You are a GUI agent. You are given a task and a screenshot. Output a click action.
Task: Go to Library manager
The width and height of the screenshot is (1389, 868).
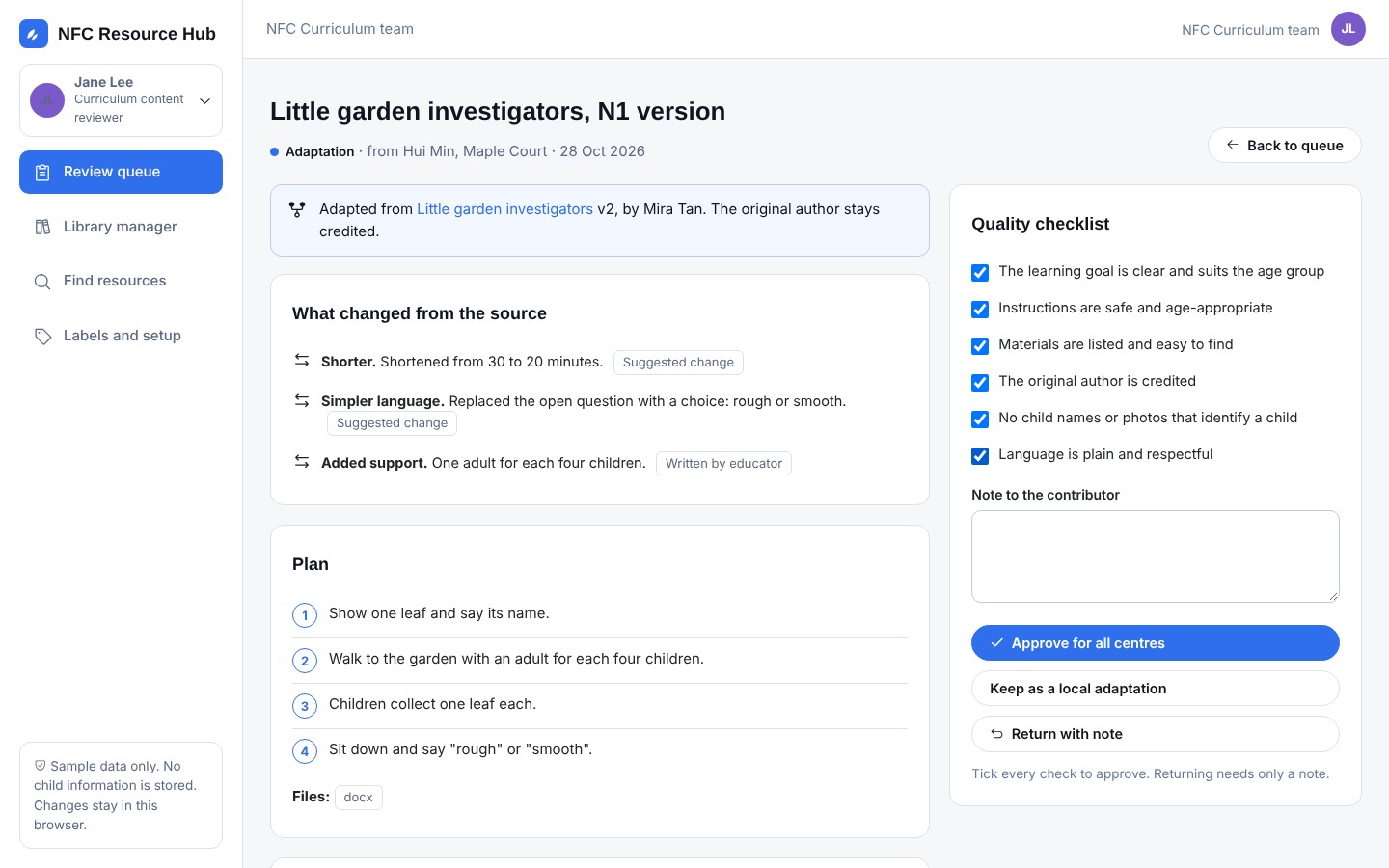(x=121, y=227)
